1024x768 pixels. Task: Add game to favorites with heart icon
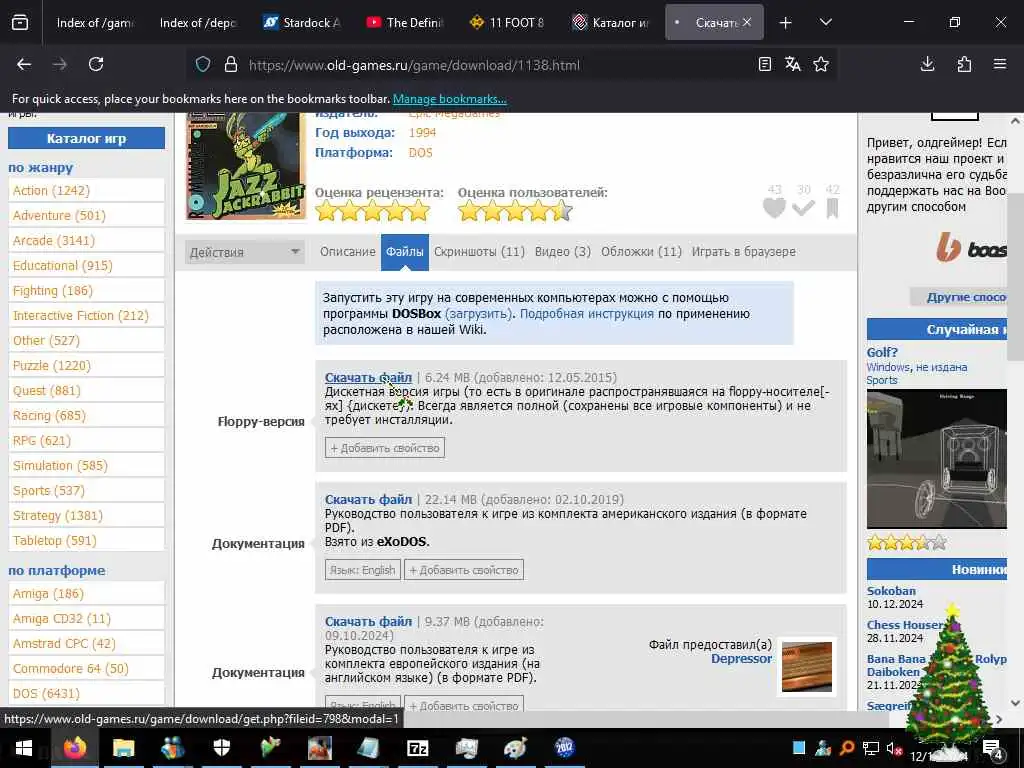pos(775,208)
